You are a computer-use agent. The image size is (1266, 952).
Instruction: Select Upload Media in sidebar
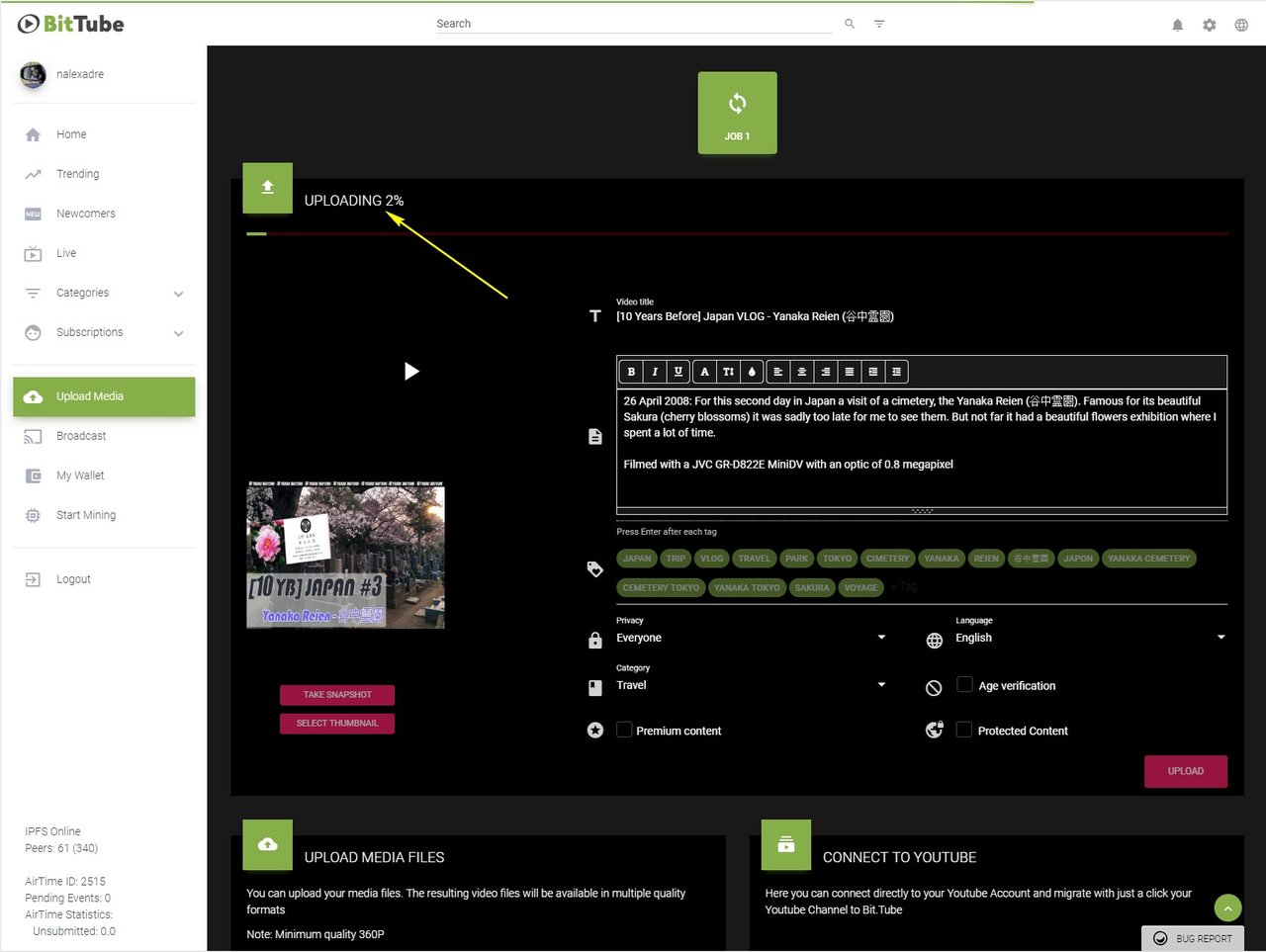104,396
